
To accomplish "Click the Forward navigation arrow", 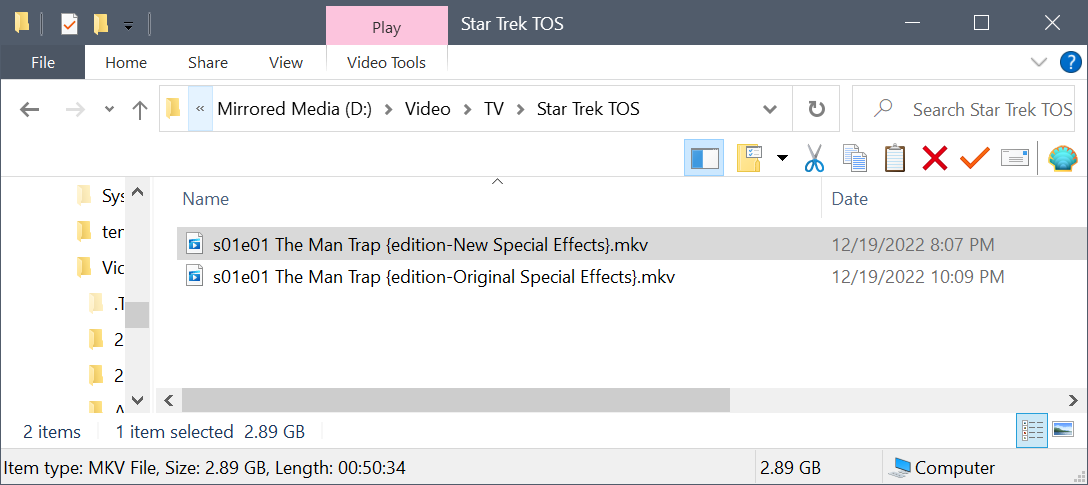I will coord(74,109).
